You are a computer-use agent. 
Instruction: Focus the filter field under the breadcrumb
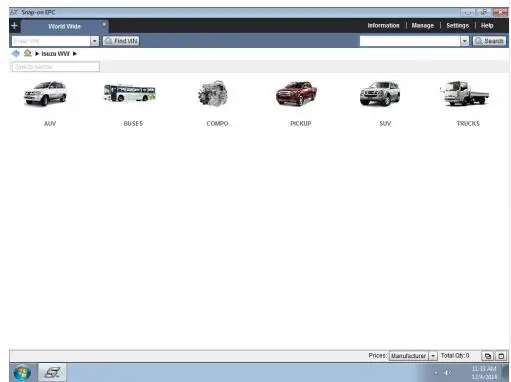[x=56, y=67]
